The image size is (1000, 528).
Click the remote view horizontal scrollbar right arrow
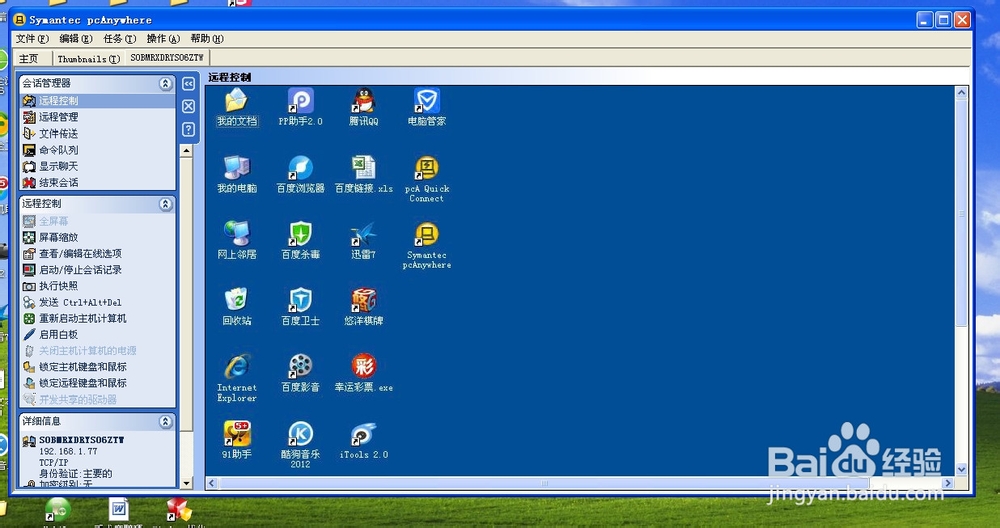coord(948,483)
